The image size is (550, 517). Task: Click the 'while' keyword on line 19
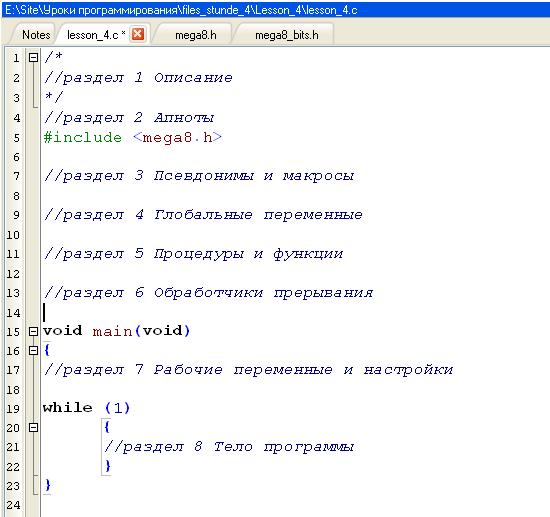(67, 408)
